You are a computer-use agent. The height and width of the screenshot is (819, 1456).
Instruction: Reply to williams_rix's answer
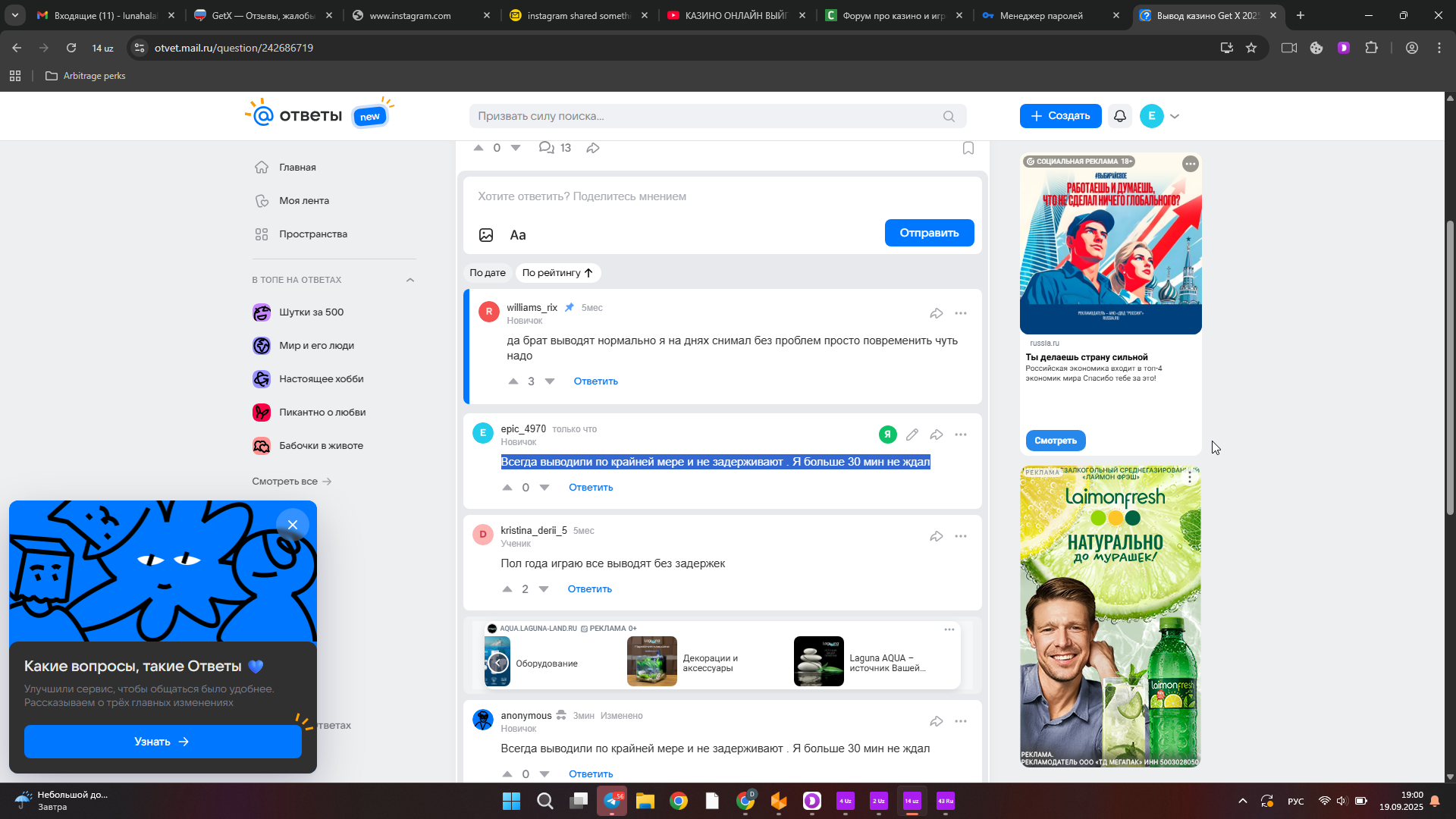click(x=595, y=381)
